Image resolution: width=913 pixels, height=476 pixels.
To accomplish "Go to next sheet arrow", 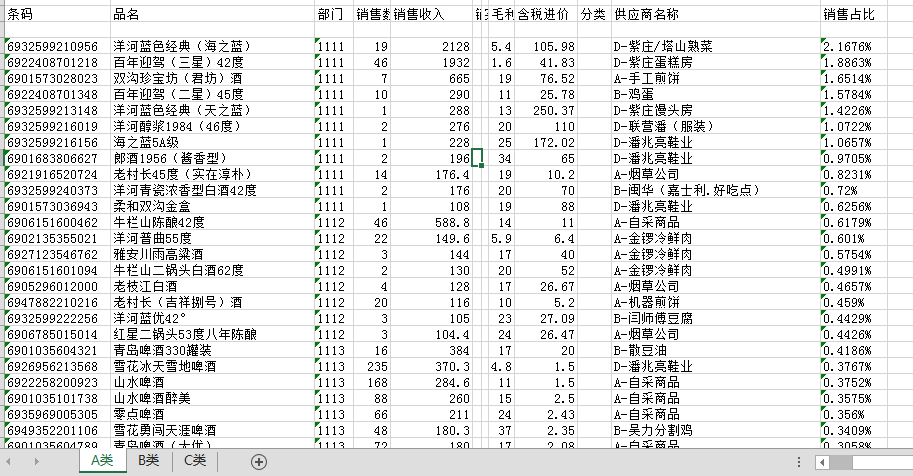I will click(x=36, y=461).
